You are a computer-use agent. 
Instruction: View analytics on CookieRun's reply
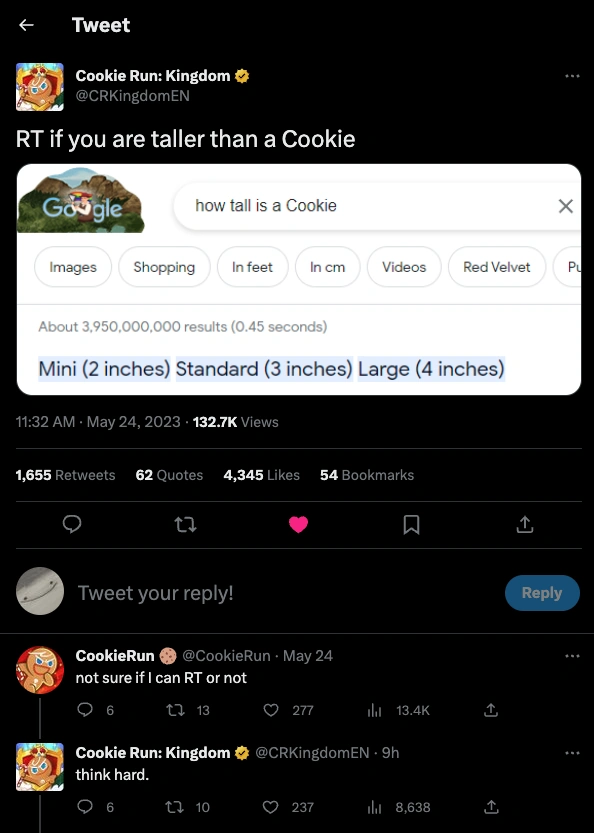click(373, 710)
